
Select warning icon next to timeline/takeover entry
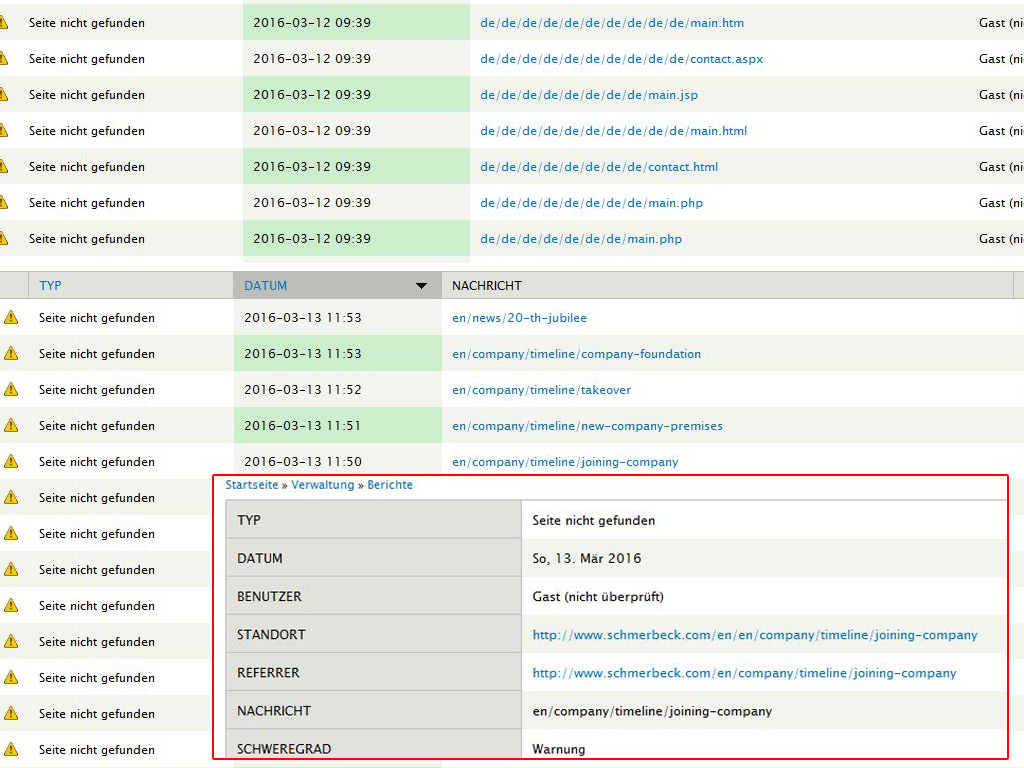[x=11, y=389]
